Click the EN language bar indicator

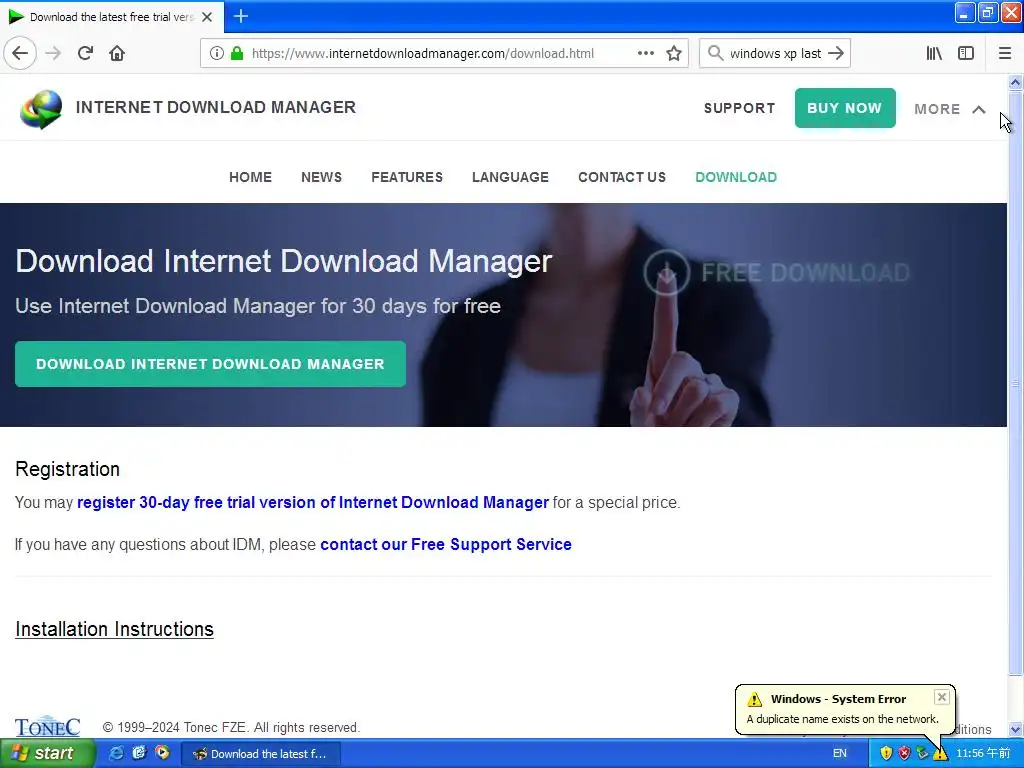point(840,753)
